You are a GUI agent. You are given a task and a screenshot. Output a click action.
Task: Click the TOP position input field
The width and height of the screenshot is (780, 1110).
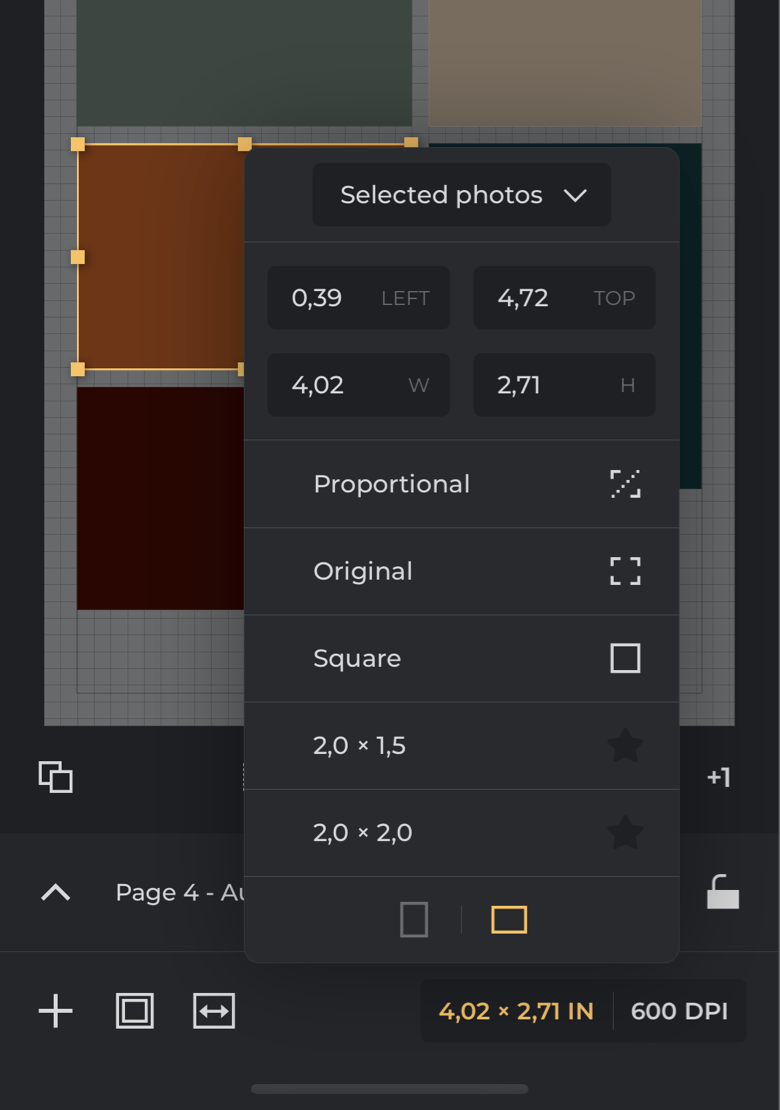564,298
